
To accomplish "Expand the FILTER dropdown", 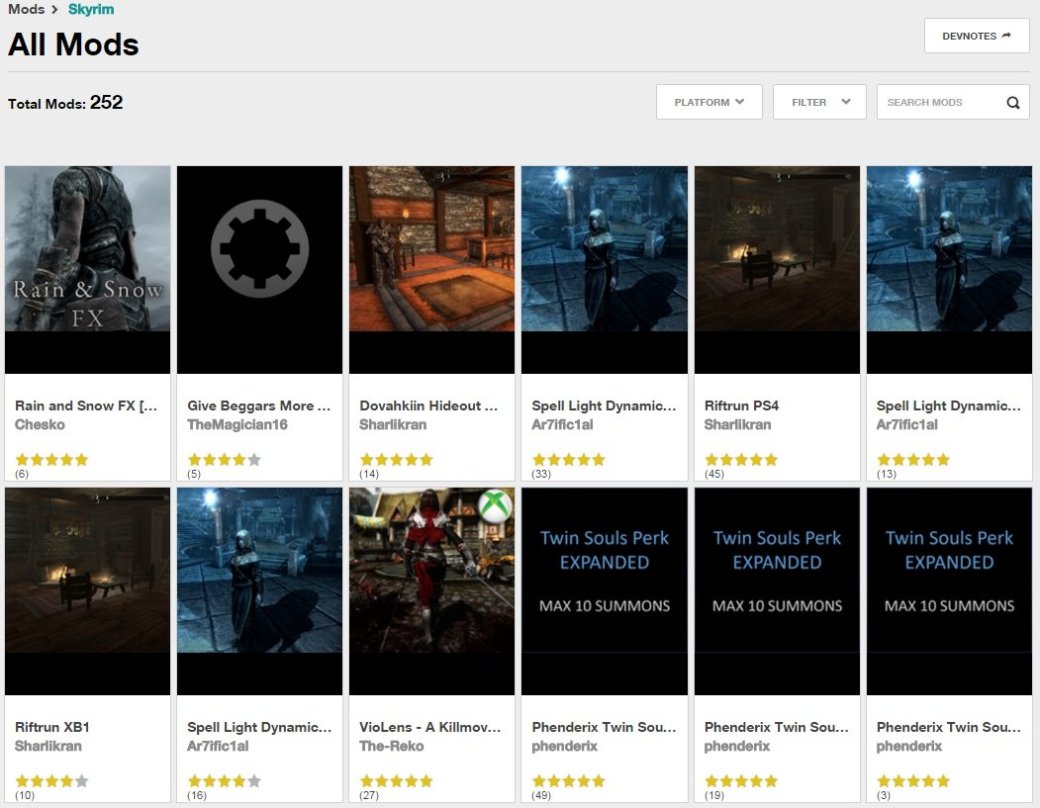I will 819,102.
